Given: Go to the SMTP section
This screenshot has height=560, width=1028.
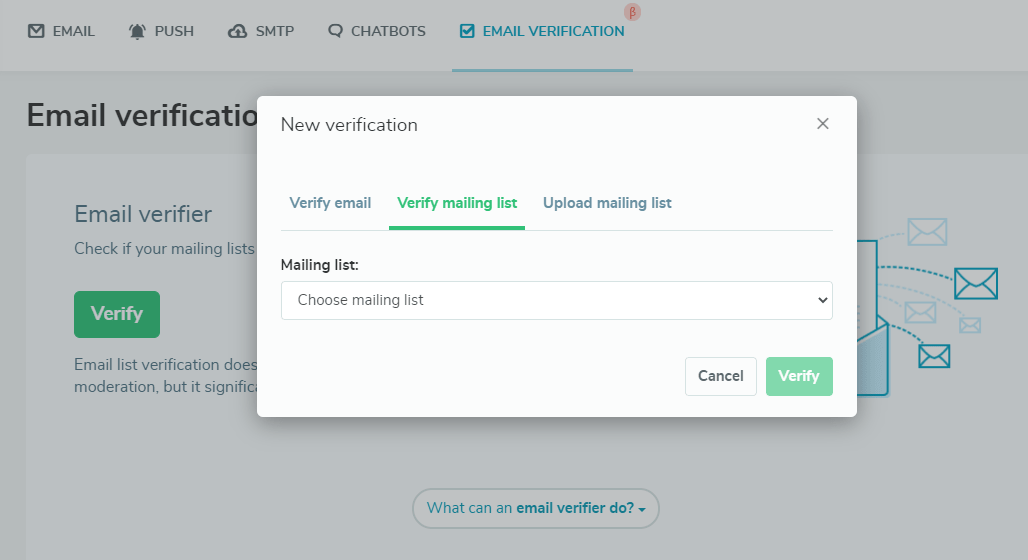Looking at the screenshot, I should [x=261, y=31].
